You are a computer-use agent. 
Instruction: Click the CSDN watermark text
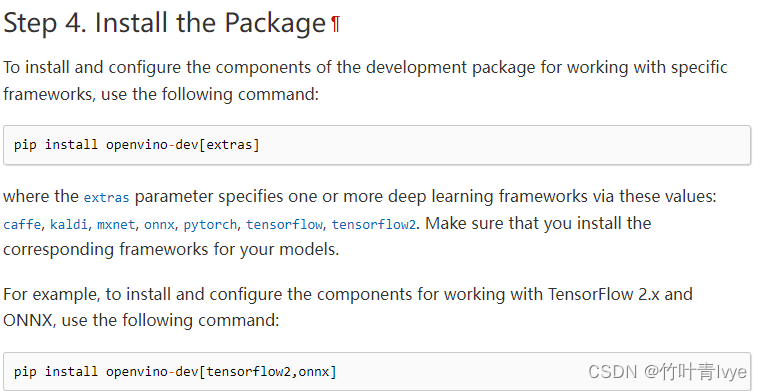[667, 372]
